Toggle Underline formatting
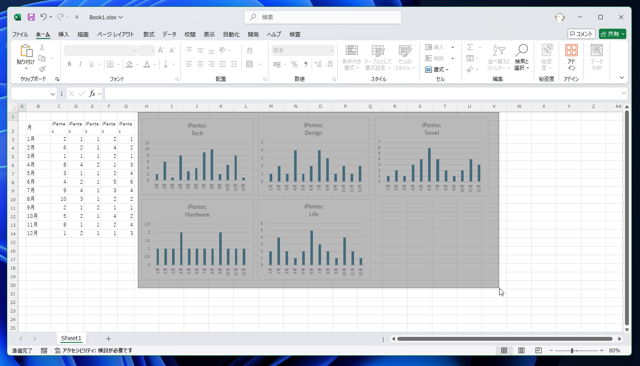640x366 pixels. (91, 64)
